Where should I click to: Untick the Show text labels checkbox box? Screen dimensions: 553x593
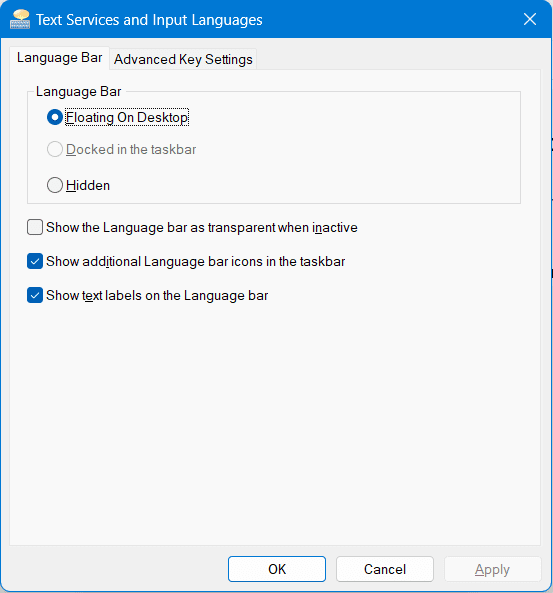(x=35, y=295)
